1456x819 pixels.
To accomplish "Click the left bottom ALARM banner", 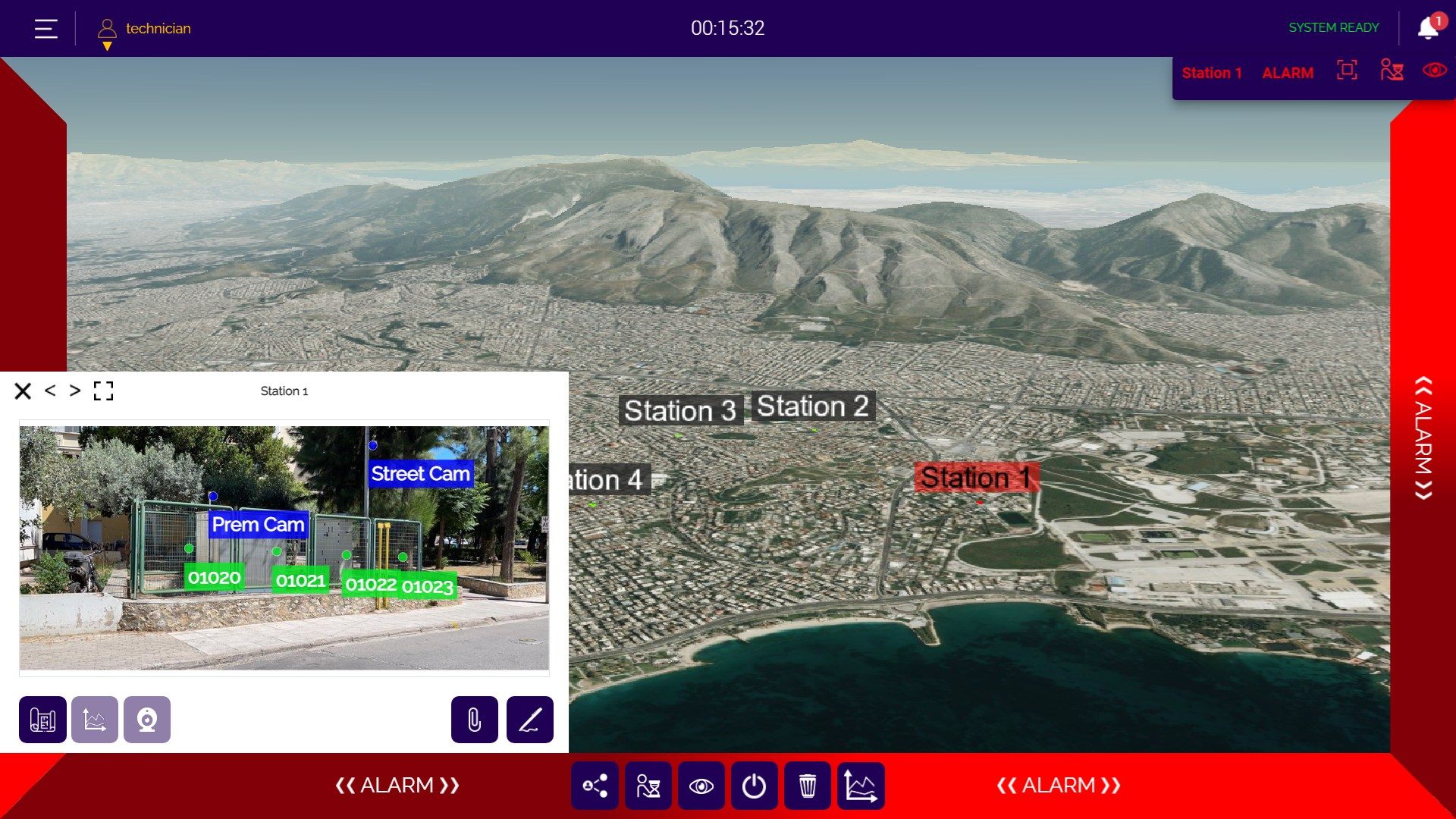I will (397, 785).
